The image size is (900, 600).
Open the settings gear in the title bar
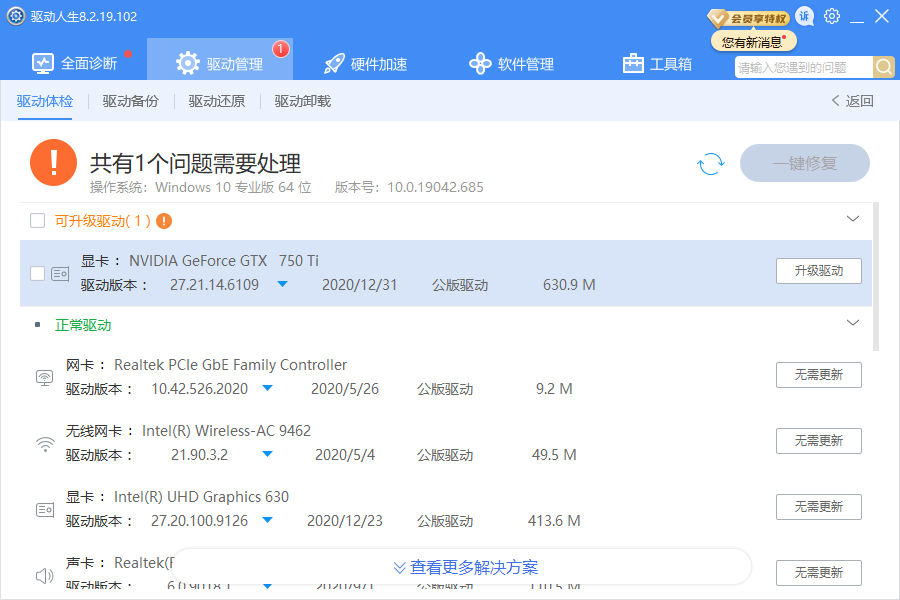pos(832,16)
